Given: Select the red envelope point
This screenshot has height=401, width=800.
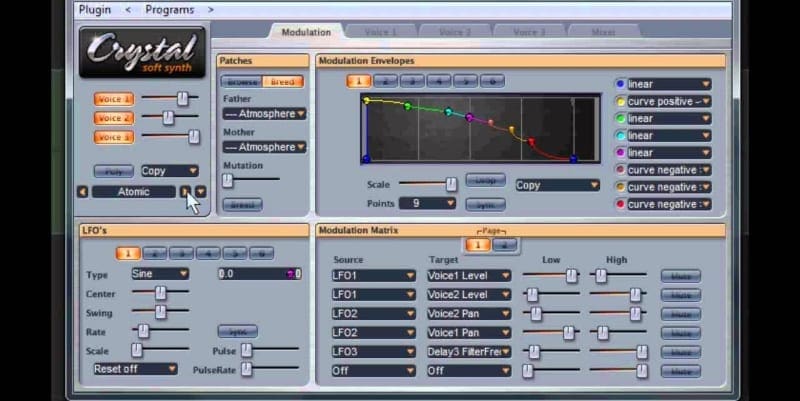Looking at the screenshot, I should click(x=531, y=141).
